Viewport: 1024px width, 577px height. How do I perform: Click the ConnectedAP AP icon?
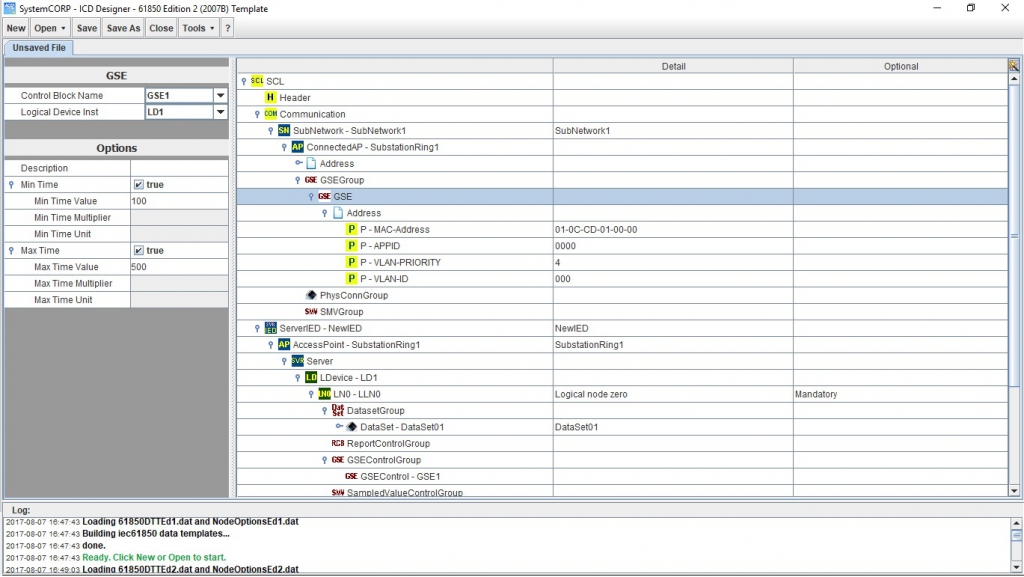(x=297, y=147)
